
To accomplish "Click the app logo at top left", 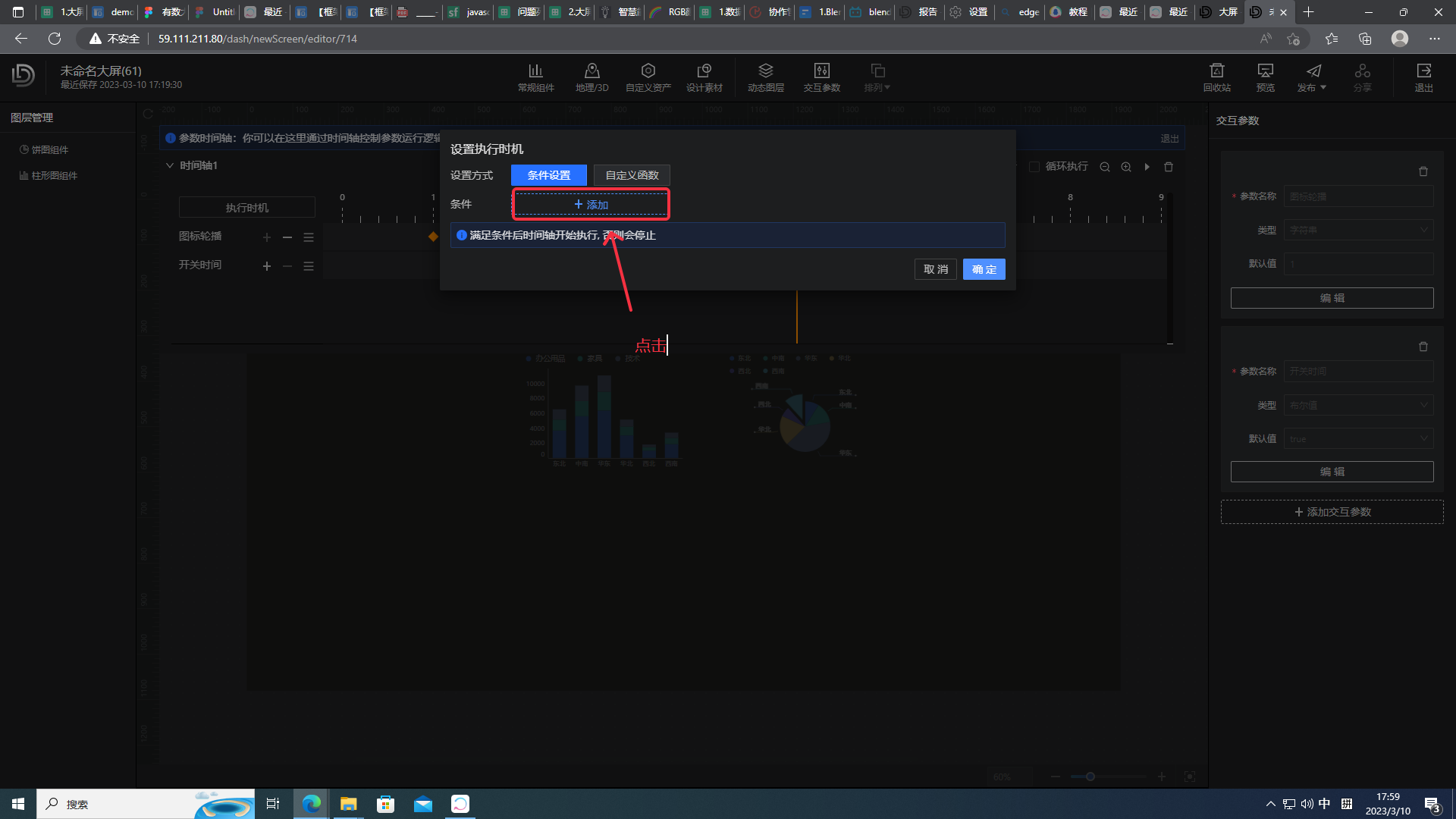I will pyautogui.click(x=24, y=75).
